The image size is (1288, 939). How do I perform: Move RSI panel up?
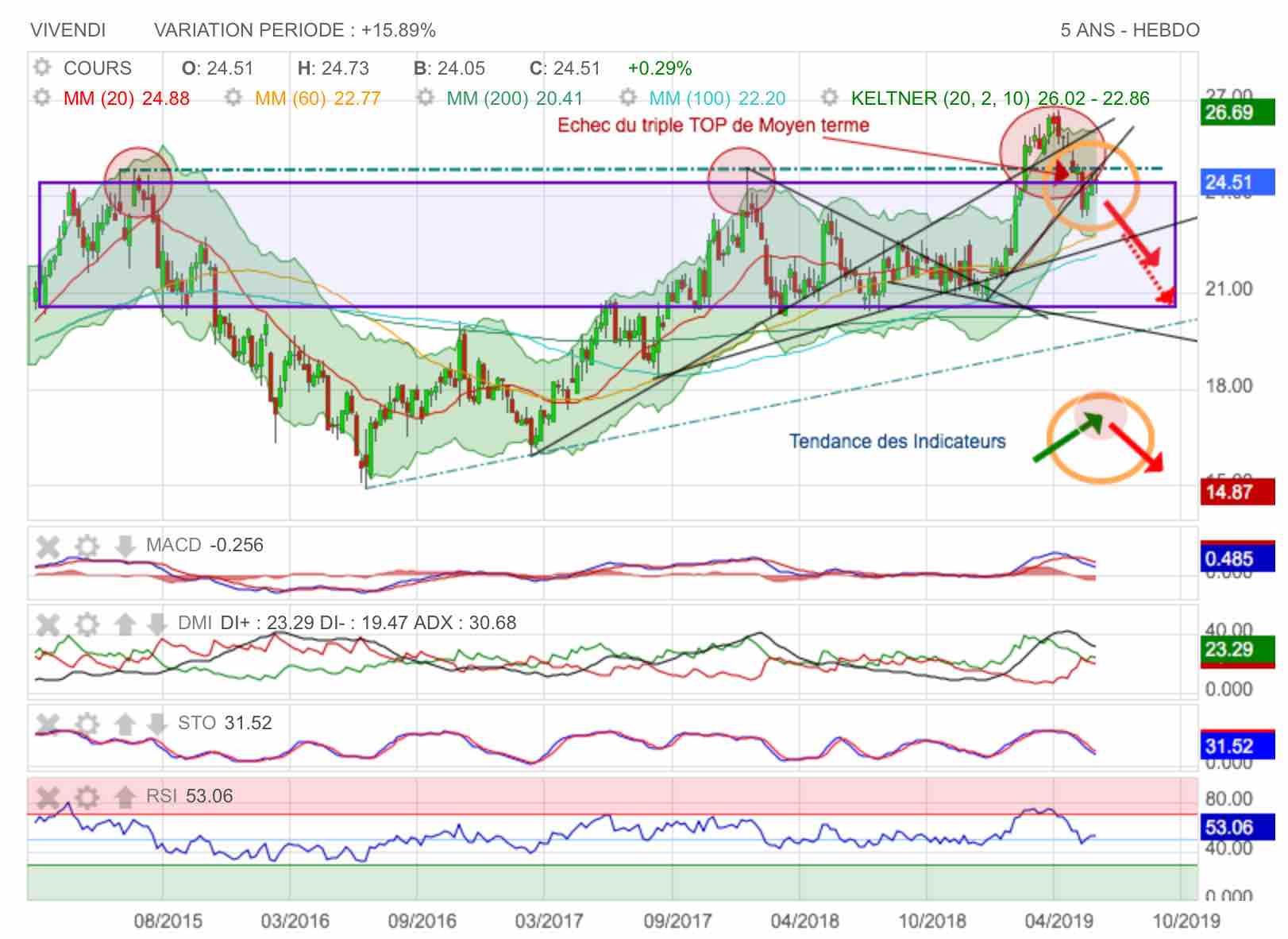pos(125,797)
